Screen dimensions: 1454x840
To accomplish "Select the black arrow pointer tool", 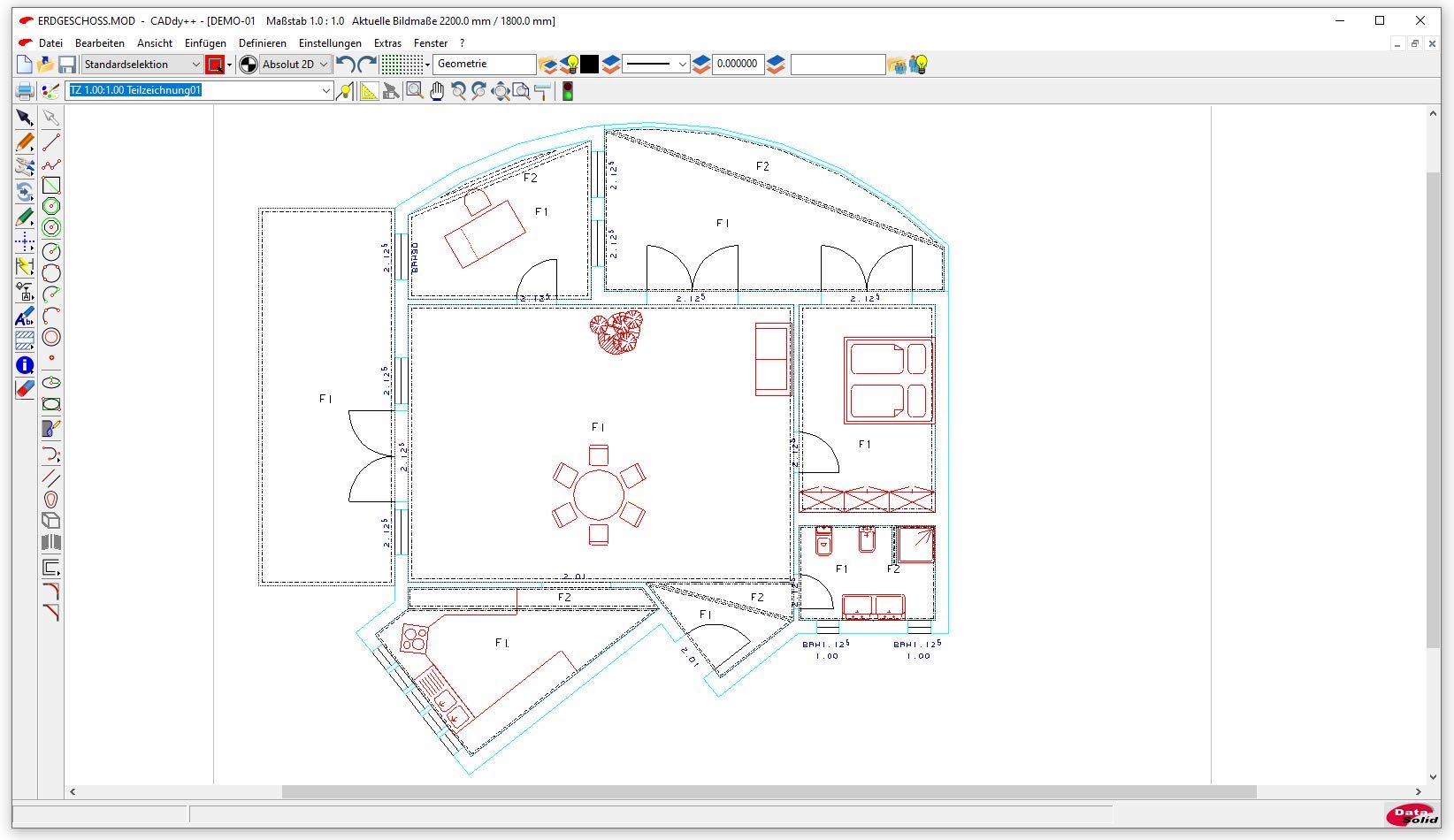I will tap(25, 118).
